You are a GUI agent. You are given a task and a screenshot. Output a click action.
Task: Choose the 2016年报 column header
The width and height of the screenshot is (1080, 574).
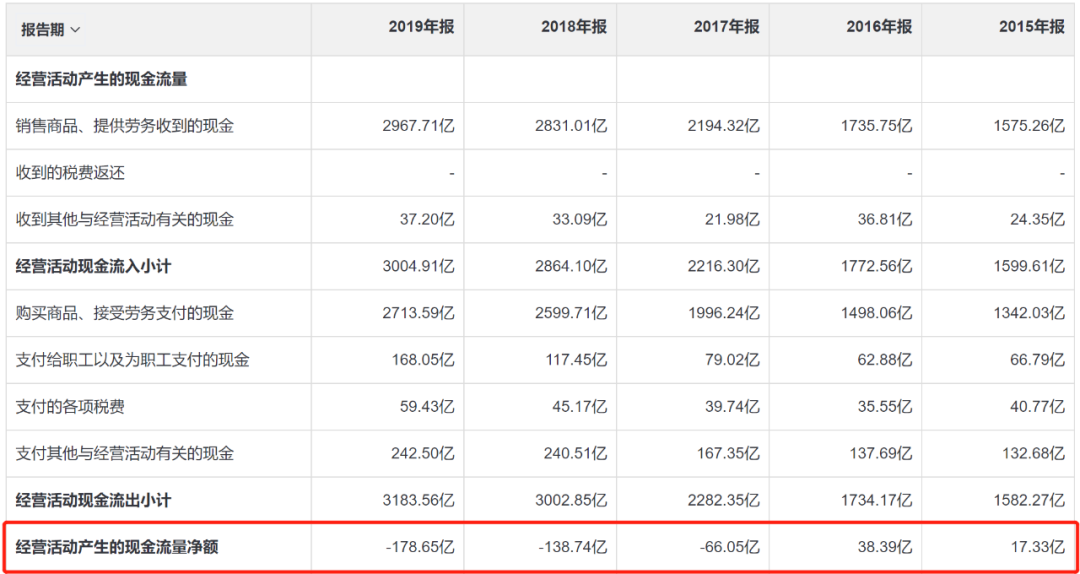(879, 28)
